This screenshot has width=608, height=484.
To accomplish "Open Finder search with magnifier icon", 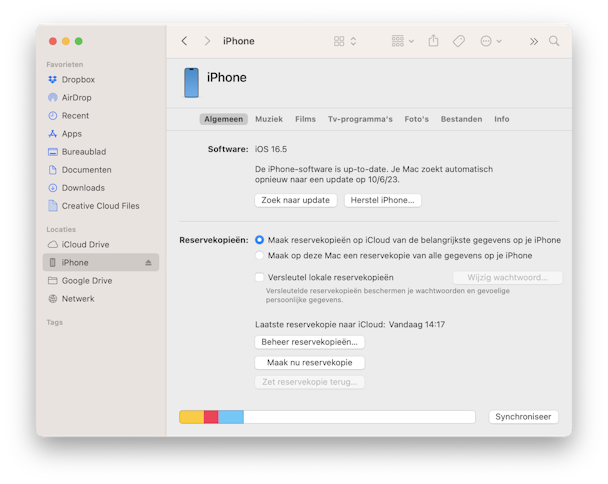I will [554, 41].
